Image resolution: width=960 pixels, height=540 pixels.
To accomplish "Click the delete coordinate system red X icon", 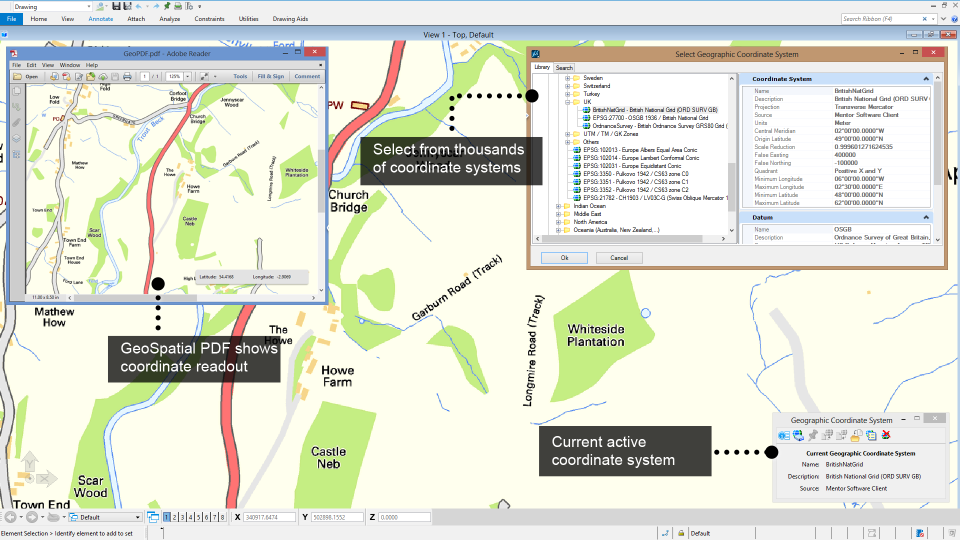I will click(886, 435).
